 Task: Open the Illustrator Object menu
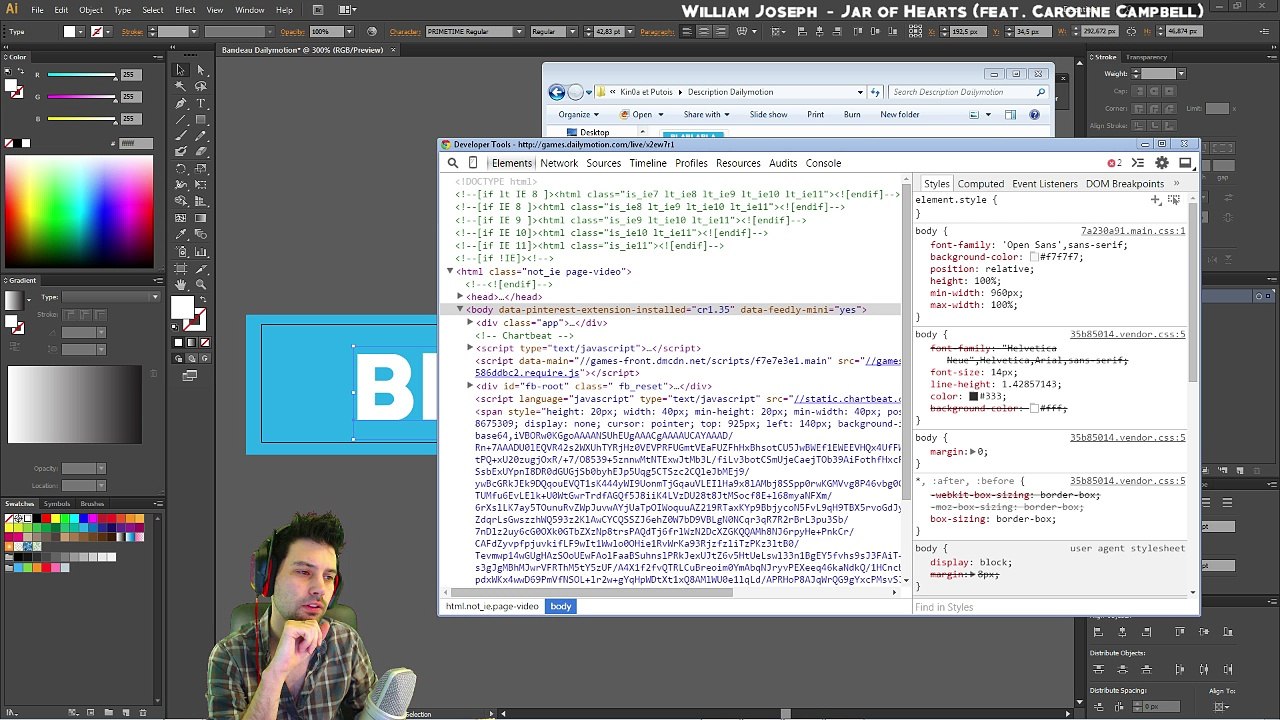pos(91,10)
